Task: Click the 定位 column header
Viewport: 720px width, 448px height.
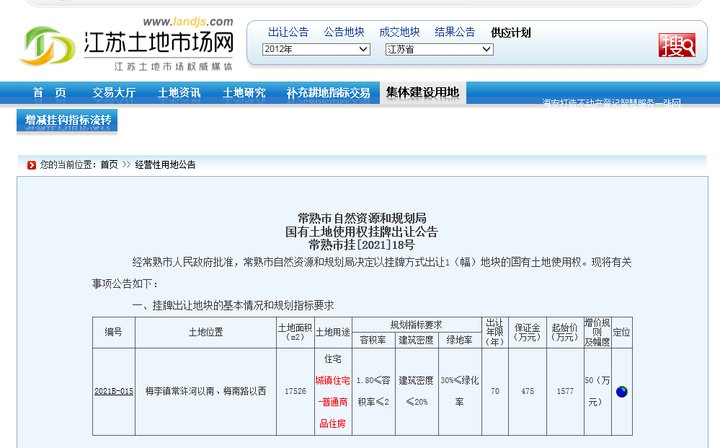Action: [621, 332]
